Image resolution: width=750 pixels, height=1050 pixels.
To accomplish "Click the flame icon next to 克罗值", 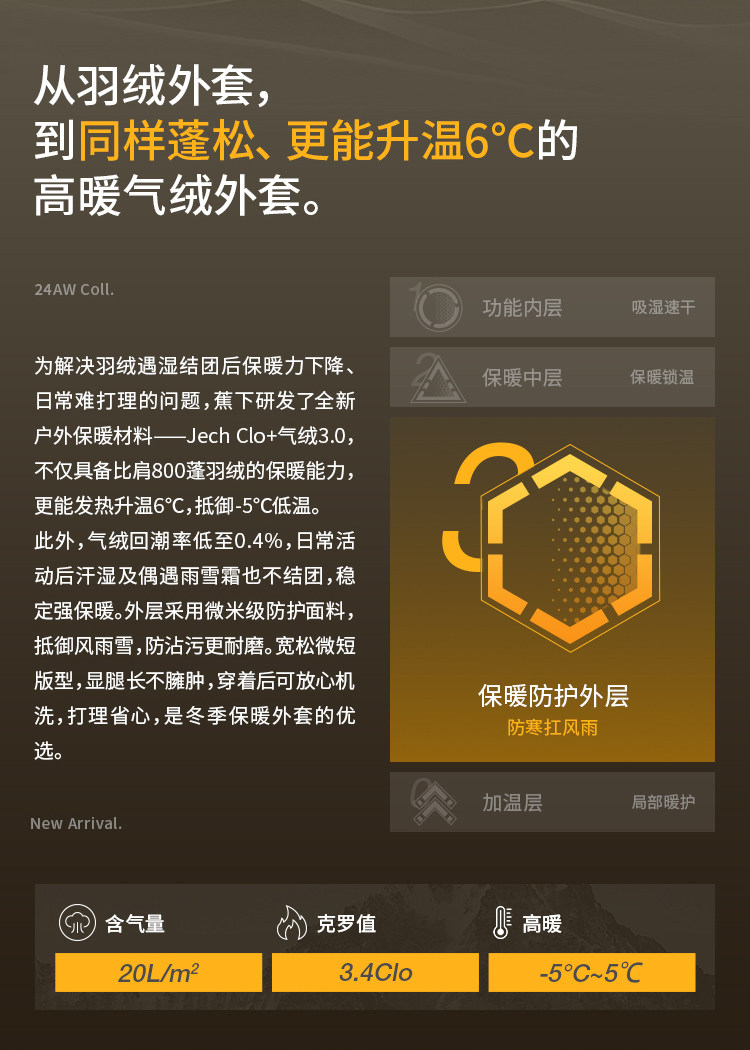I will pyautogui.click(x=292, y=923).
